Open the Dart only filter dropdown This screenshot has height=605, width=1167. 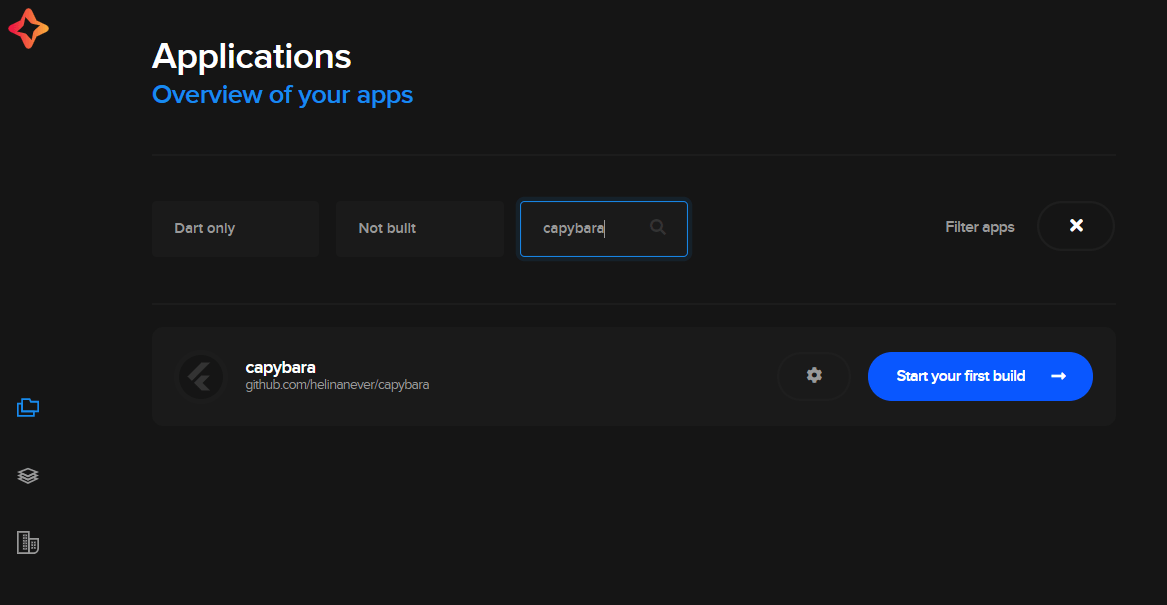(x=235, y=228)
